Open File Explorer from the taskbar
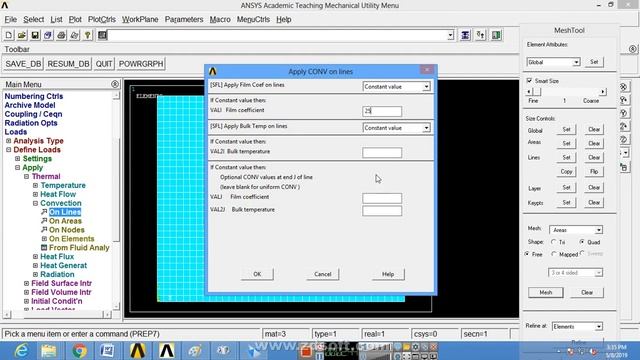Image resolution: width=640 pixels, height=360 pixels. tap(49, 351)
